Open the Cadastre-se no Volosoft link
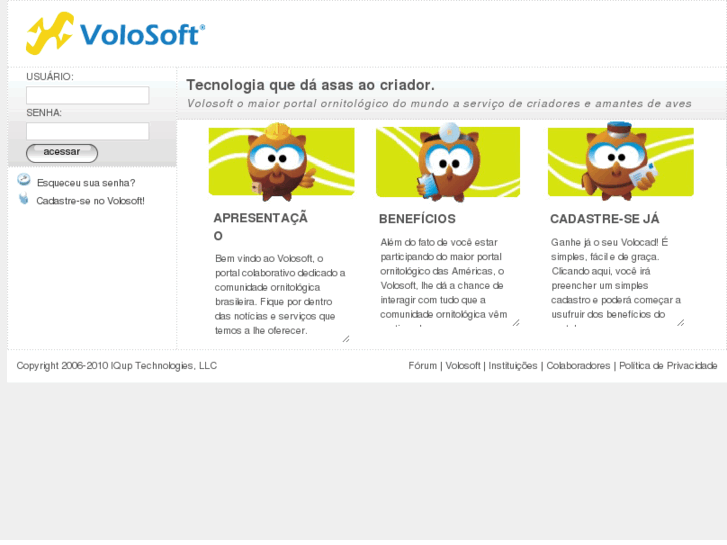Screen dimensions: 727x545 click(x=90, y=201)
